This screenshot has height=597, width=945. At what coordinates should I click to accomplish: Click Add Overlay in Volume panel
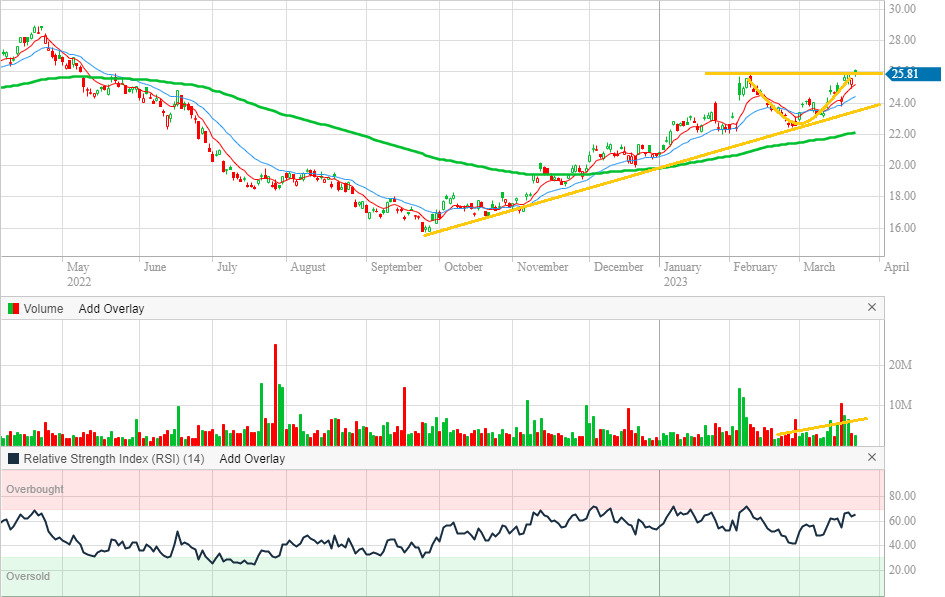pos(111,308)
